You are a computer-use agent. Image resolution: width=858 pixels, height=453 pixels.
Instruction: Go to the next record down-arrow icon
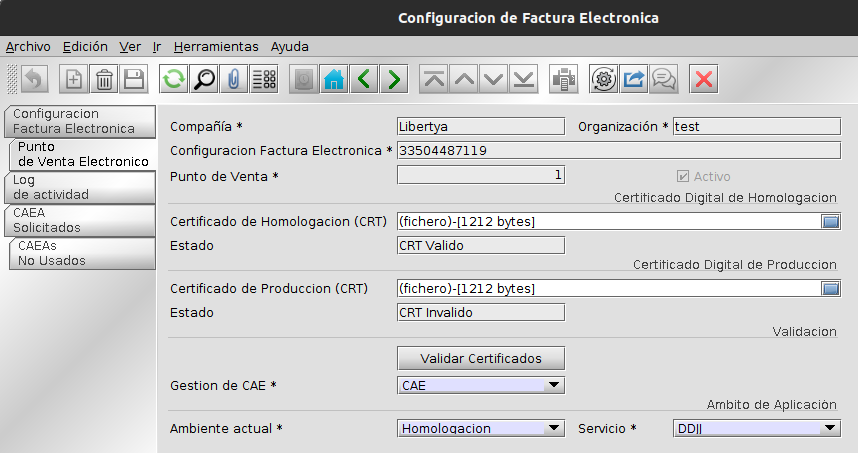point(494,79)
